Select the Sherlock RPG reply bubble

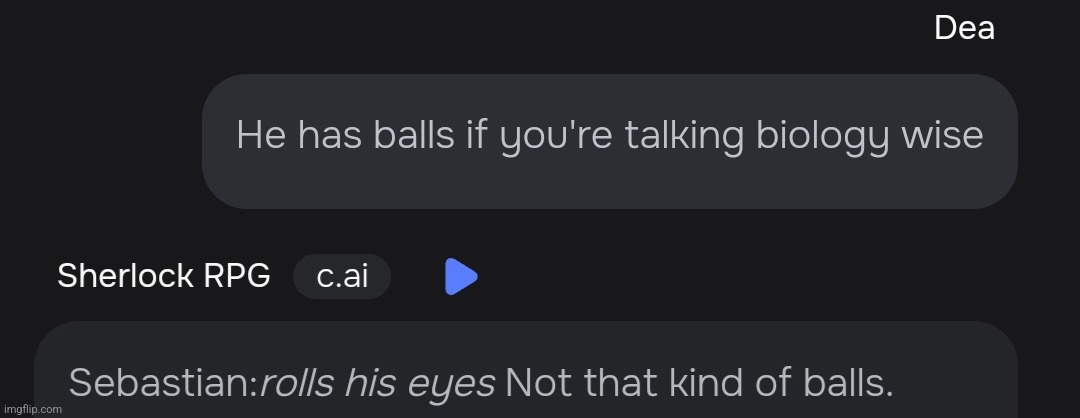click(525, 375)
